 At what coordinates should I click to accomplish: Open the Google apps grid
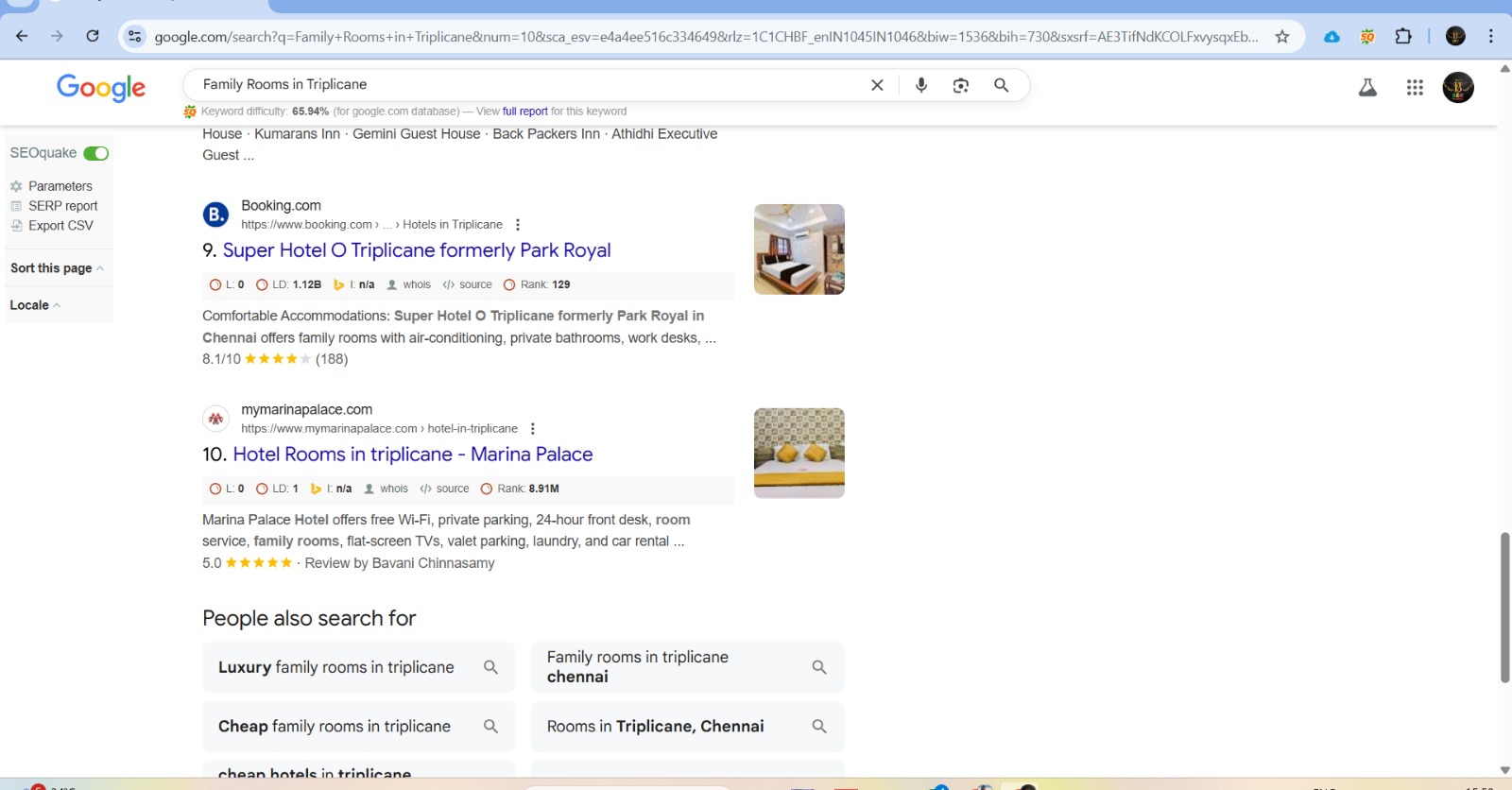pyautogui.click(x=1415, y=88)
